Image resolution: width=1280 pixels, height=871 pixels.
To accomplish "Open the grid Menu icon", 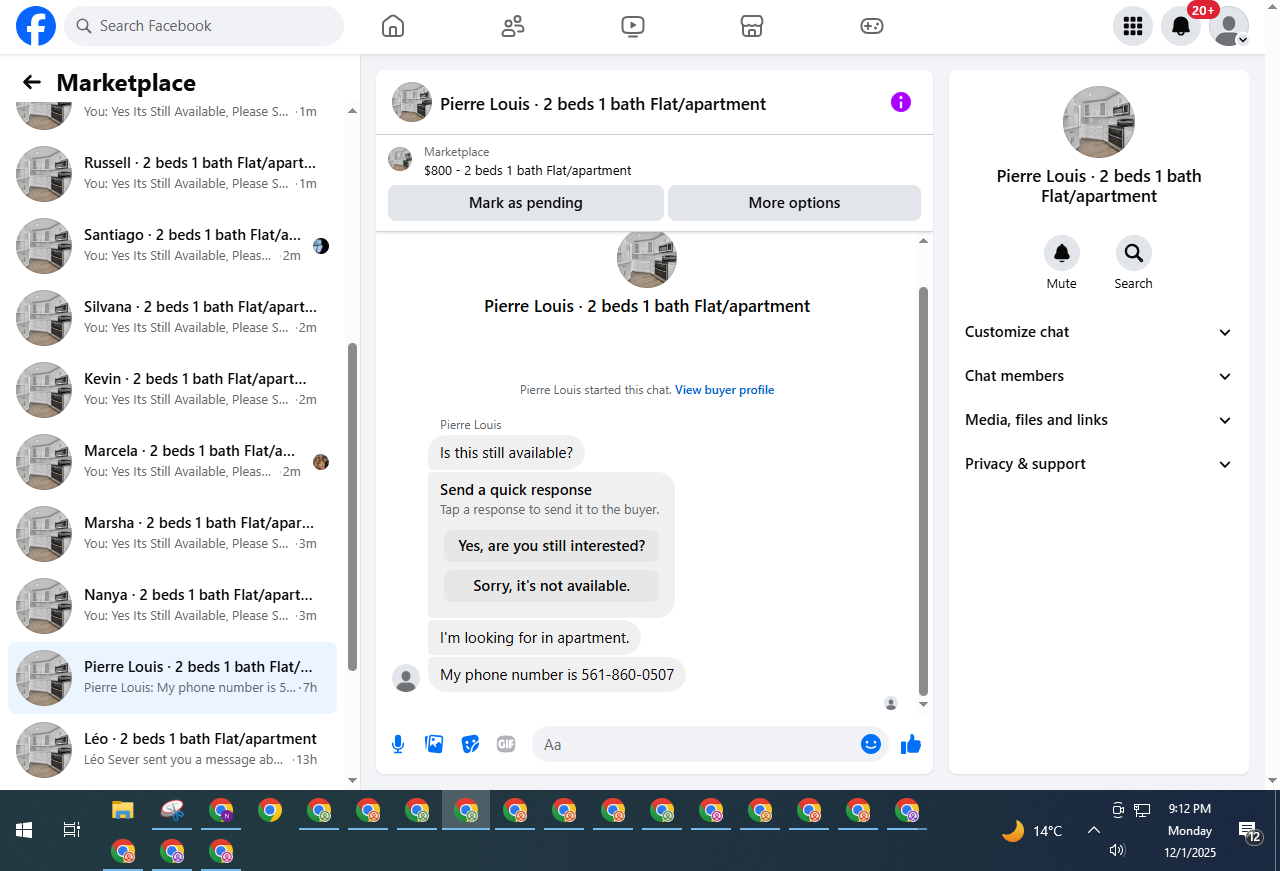I will tap(1133, 26).
